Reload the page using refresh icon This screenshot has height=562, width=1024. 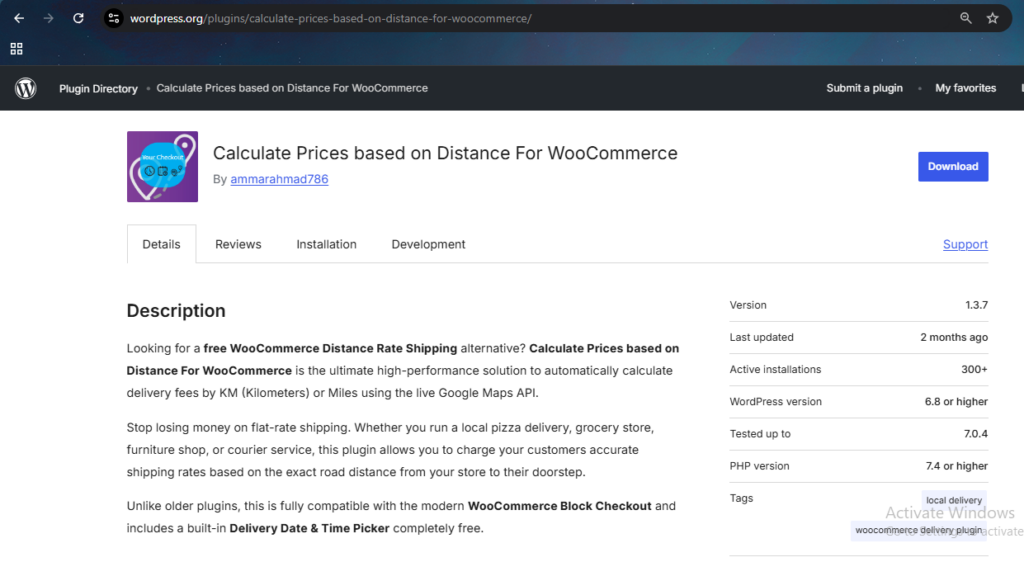pyautogui.click(x=78, y=18)
